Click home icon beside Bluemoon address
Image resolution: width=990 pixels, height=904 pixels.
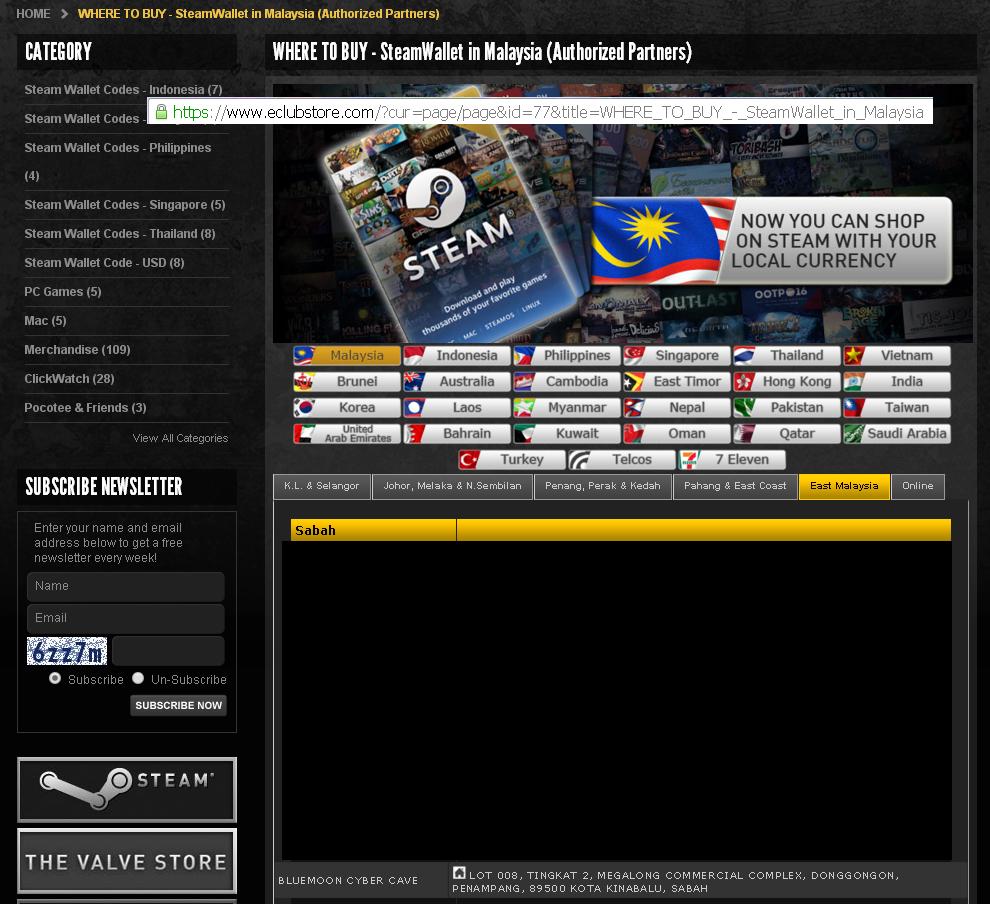point(459,873)
